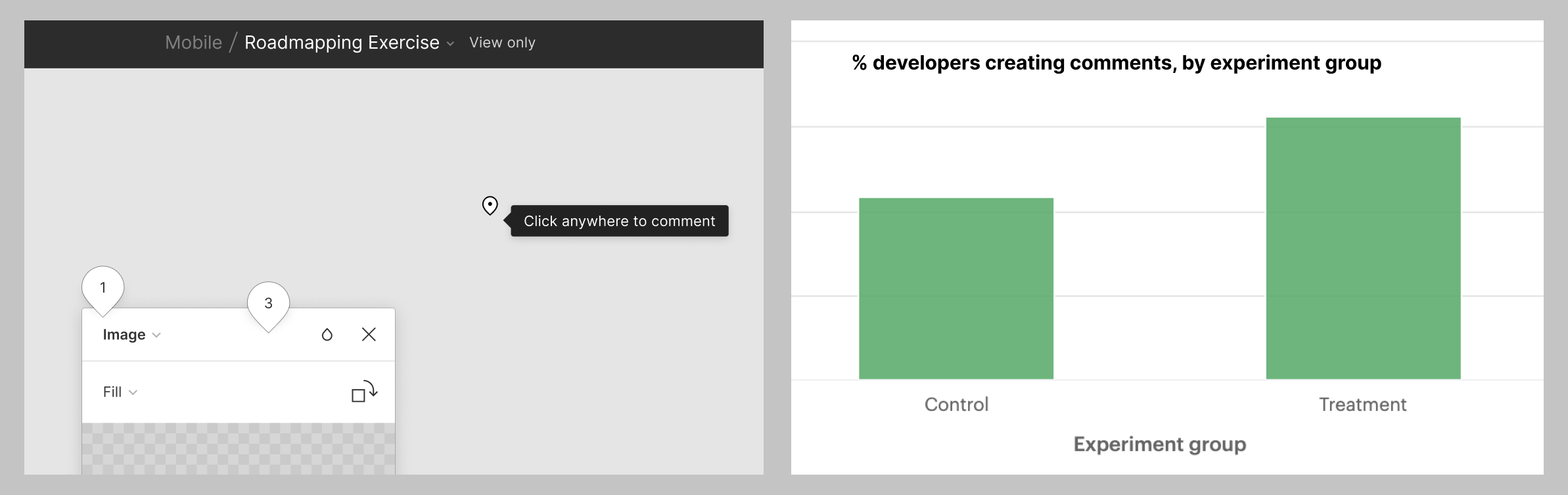
Task: Open the Roadmapping Exercise file name chevron
Action: (x=450, y=43)
